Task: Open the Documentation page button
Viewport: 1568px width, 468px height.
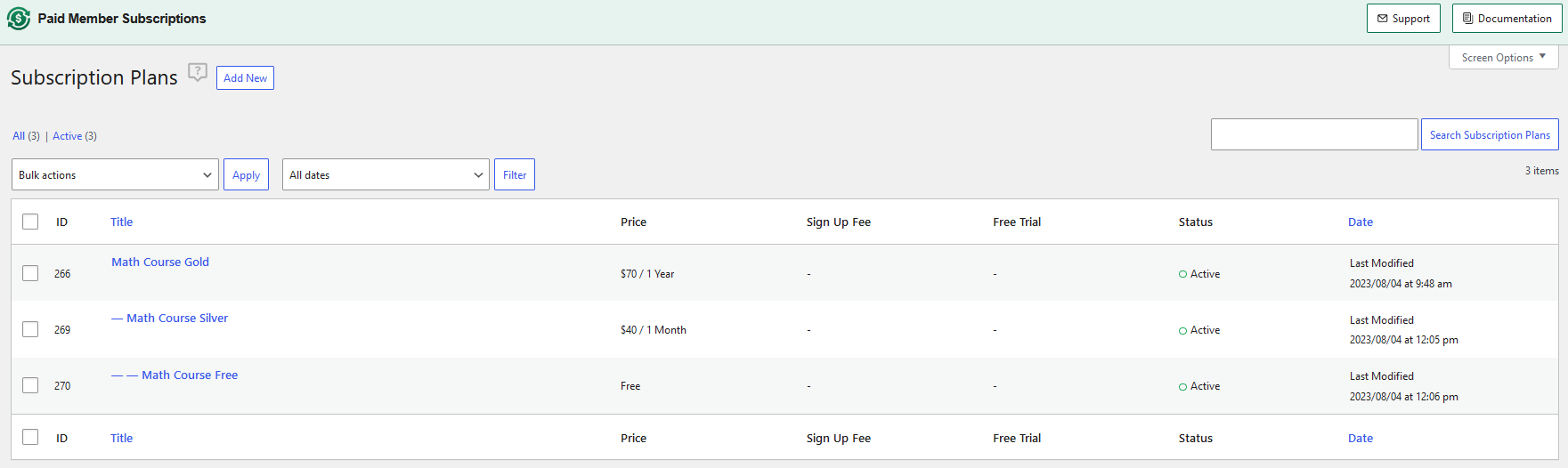Action: coord(1507,19)
